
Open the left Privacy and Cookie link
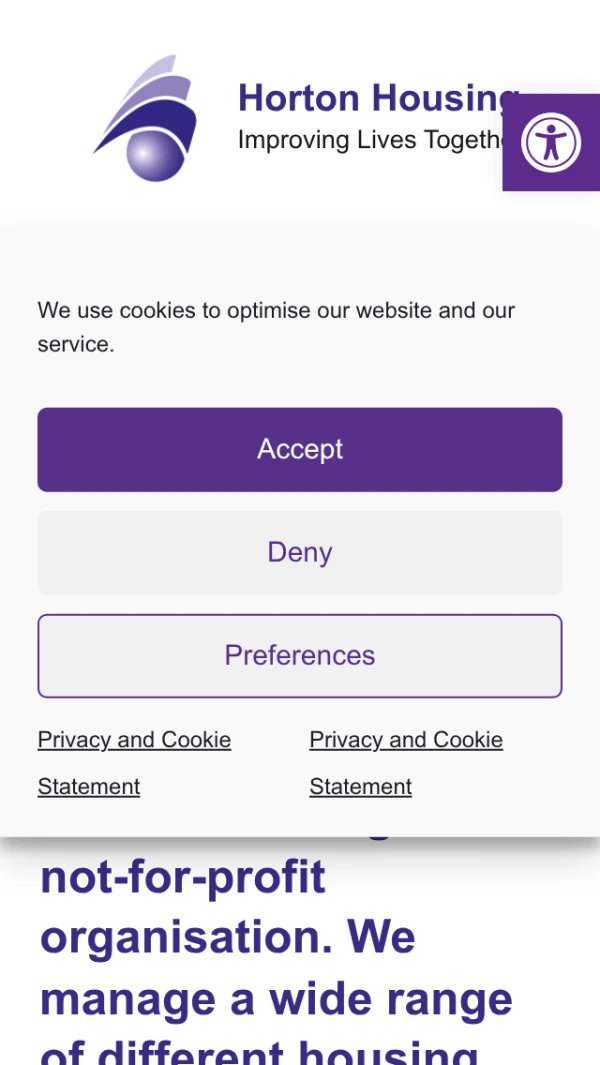pos(134,740)
